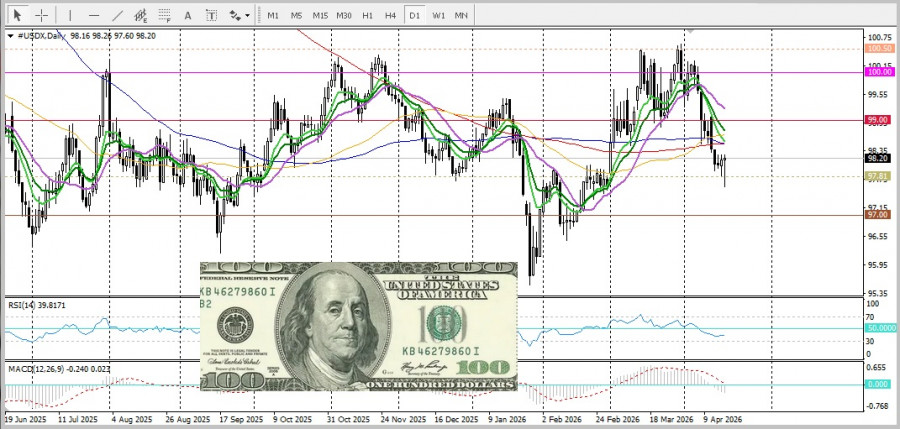Activate the crosshair tool

[x=42, y=16]
